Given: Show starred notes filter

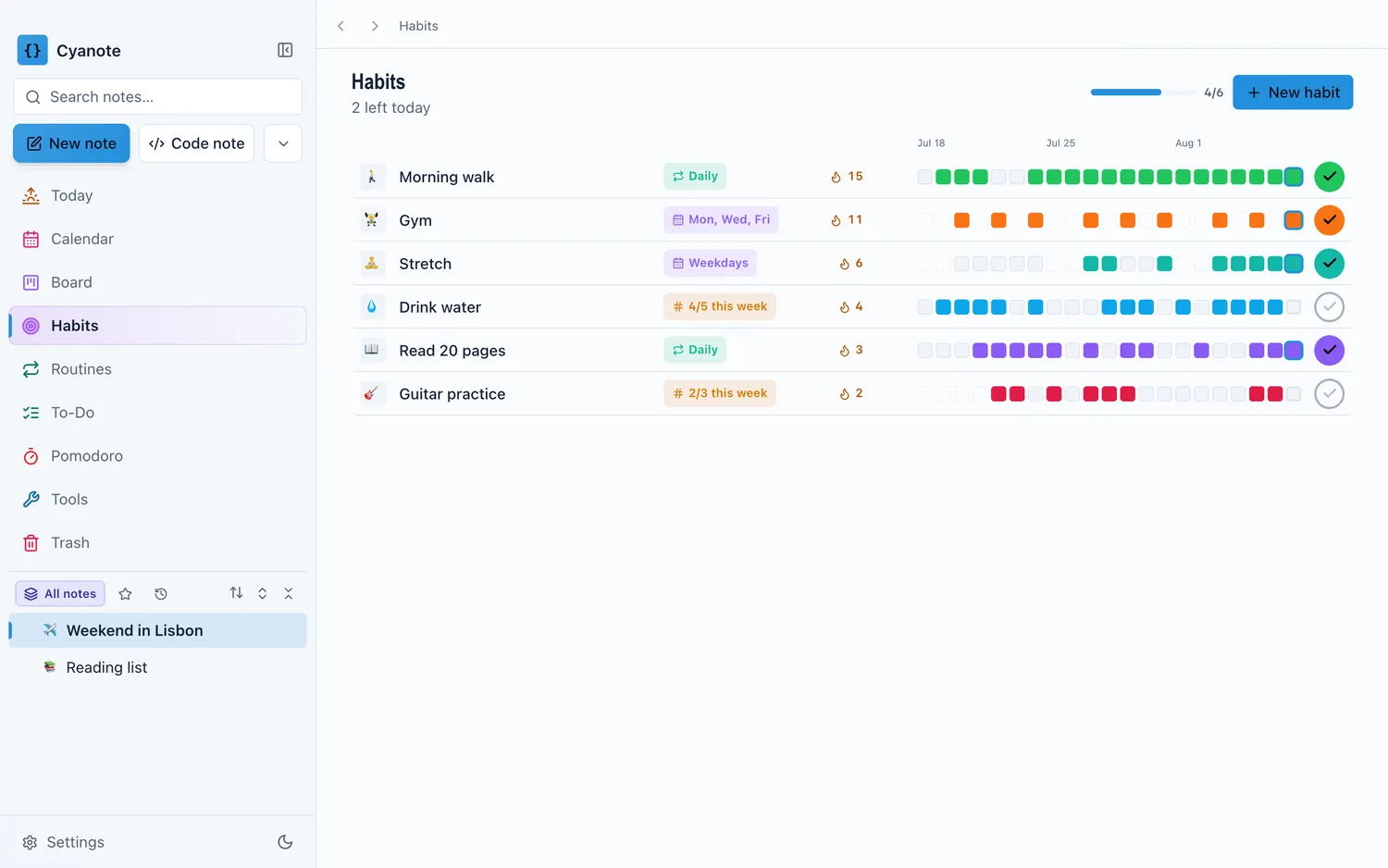Looking at the screenshot, I should pyautogui.click(x=126, y=594).
